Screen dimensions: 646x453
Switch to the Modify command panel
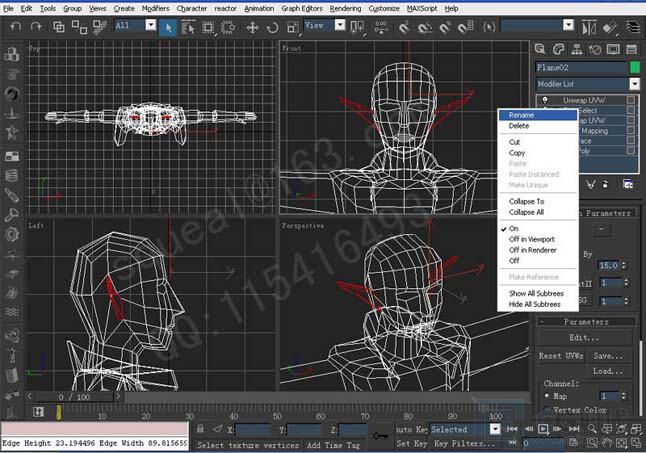[x=558, y=49]
